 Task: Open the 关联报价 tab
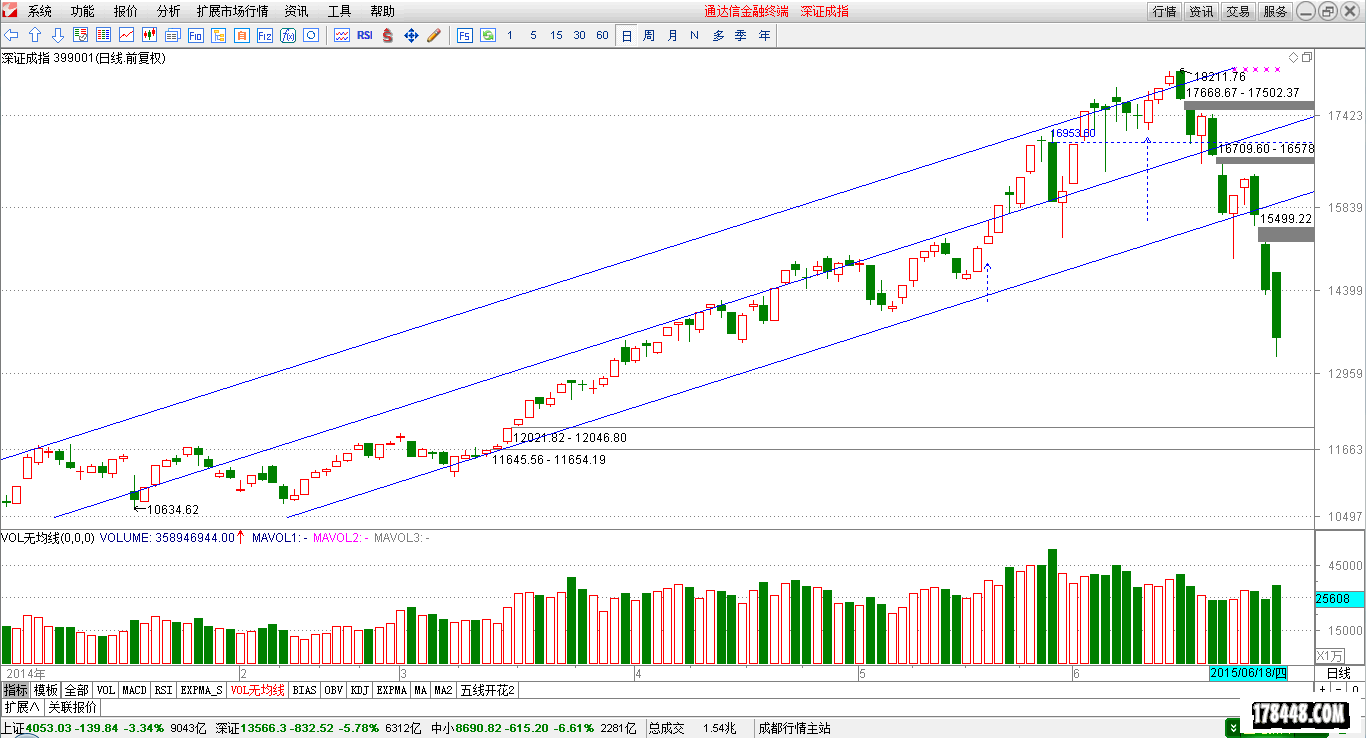coord(72,706)
